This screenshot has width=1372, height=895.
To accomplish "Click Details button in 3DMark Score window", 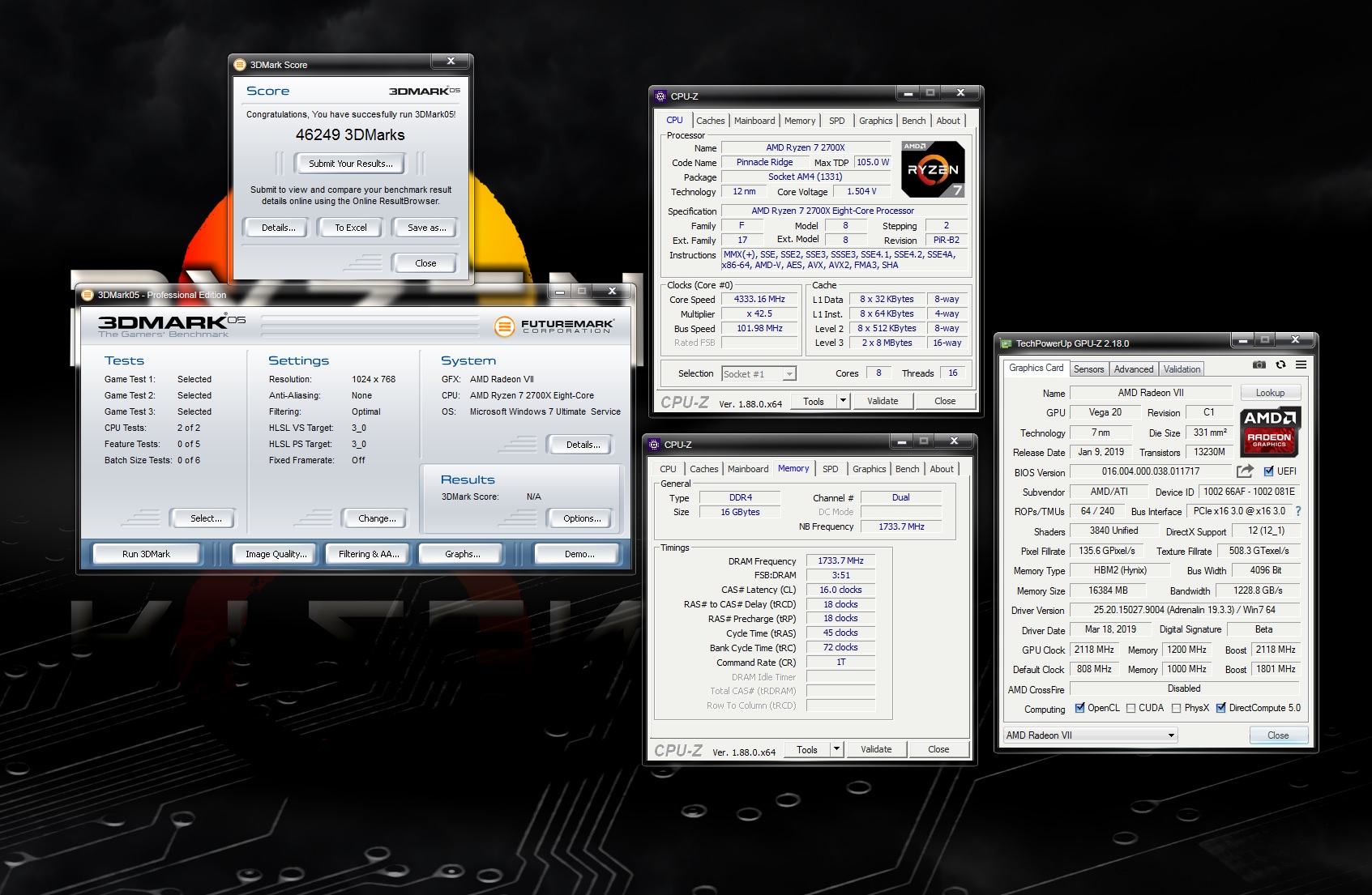I will [278, 228].
